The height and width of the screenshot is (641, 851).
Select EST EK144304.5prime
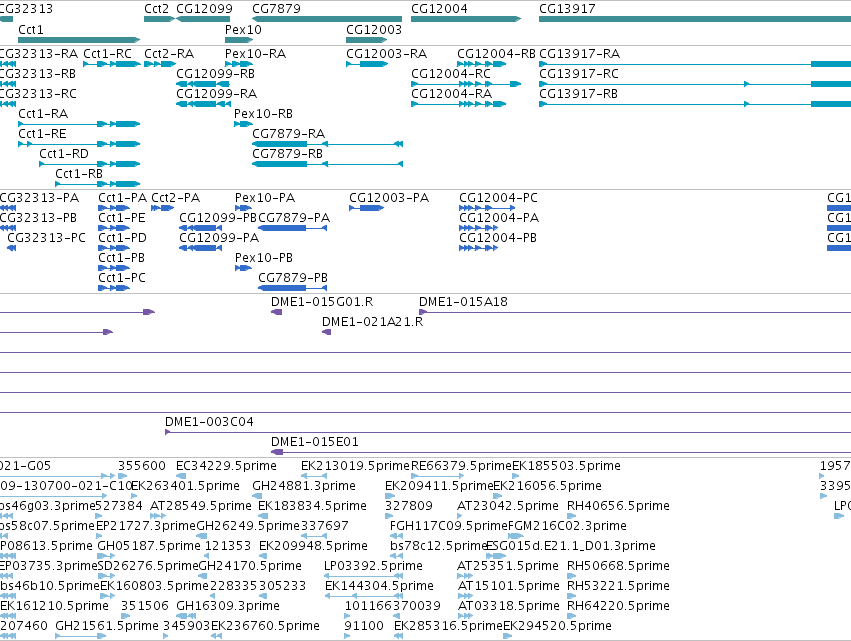tap(364, 596)
